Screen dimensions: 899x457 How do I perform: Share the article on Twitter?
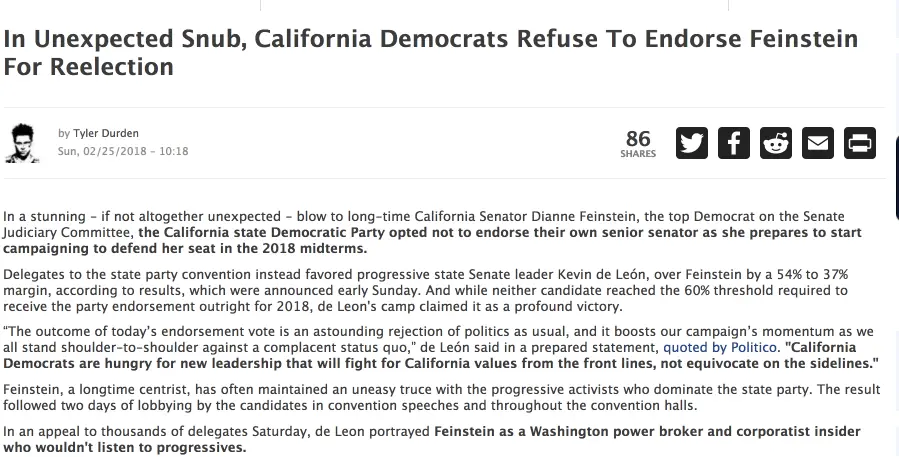691,142
